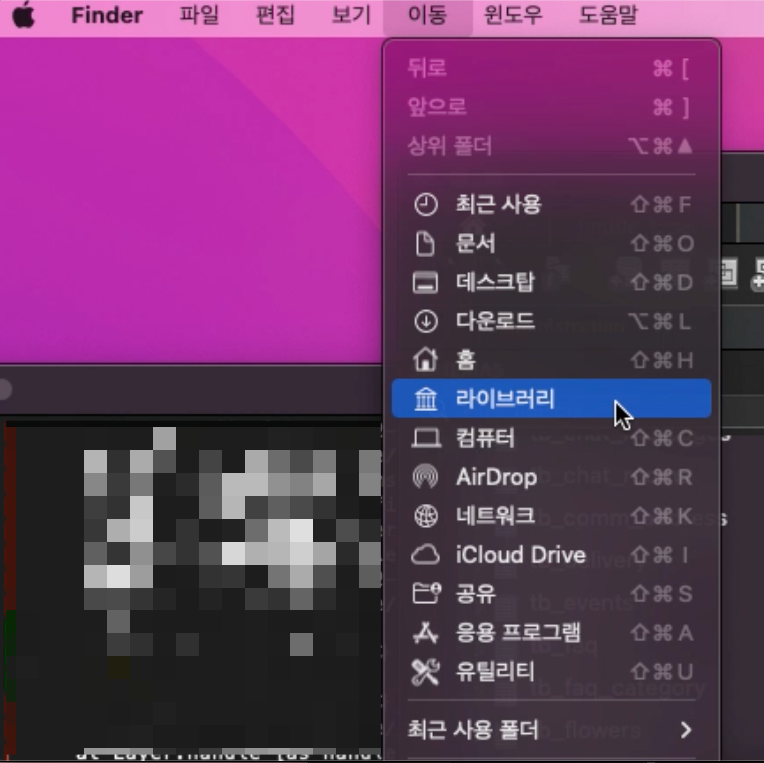The image size is (764, 763).
Task: Go to 홈 folder
Action: click(552, 360)
